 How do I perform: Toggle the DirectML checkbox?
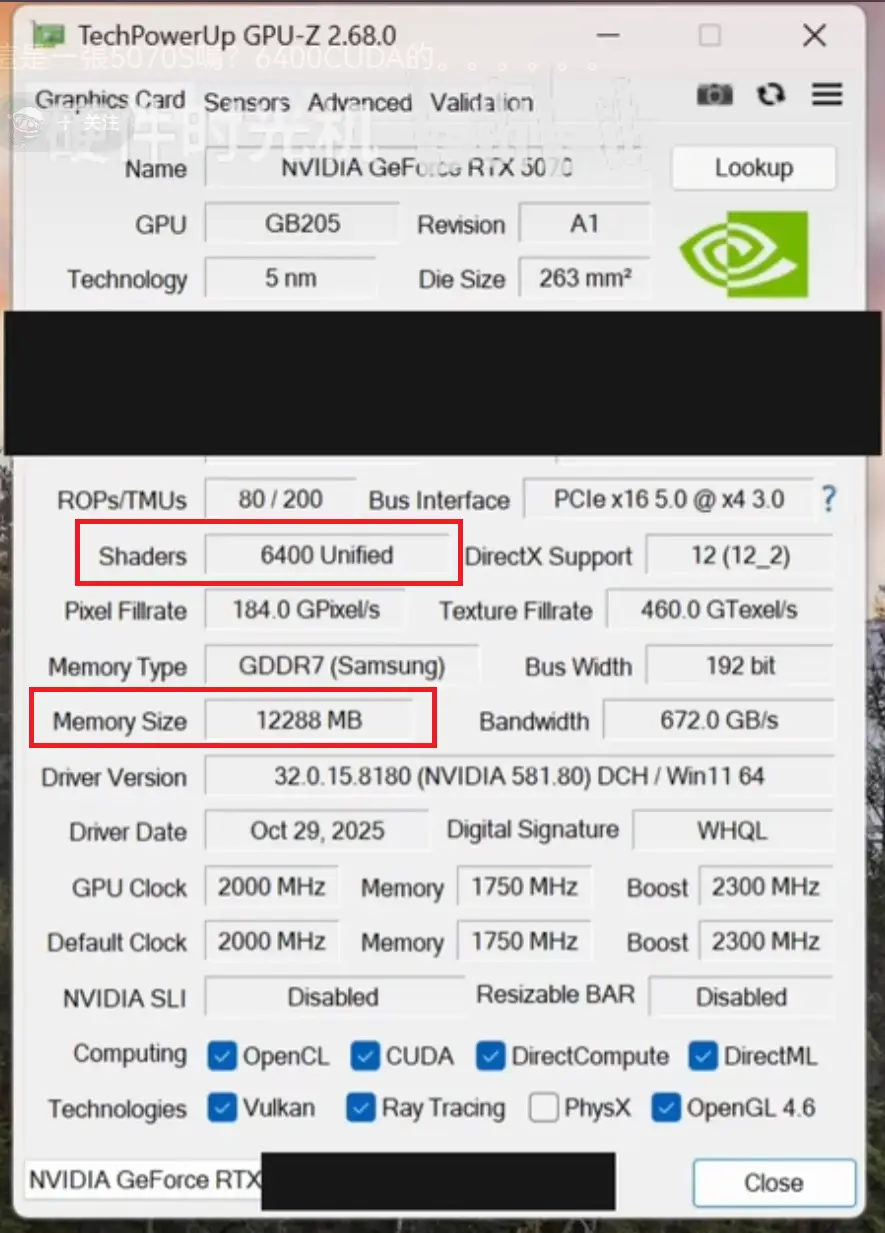703,1056
